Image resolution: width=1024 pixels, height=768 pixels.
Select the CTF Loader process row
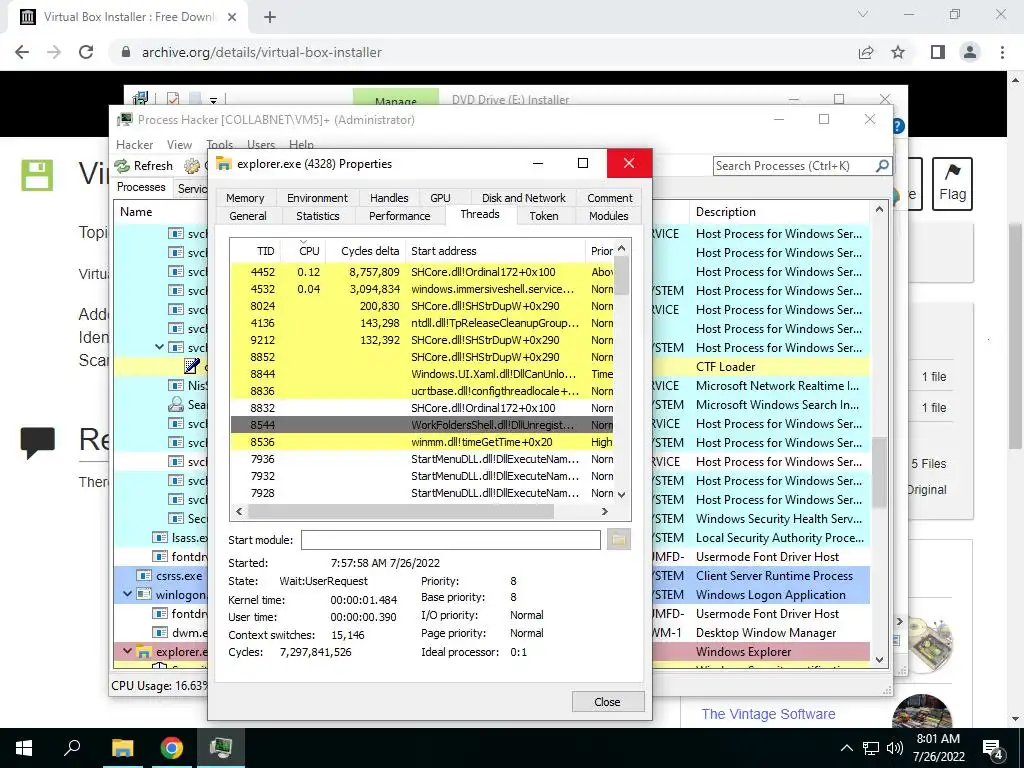pyautogui.click(x=492, y=366)
